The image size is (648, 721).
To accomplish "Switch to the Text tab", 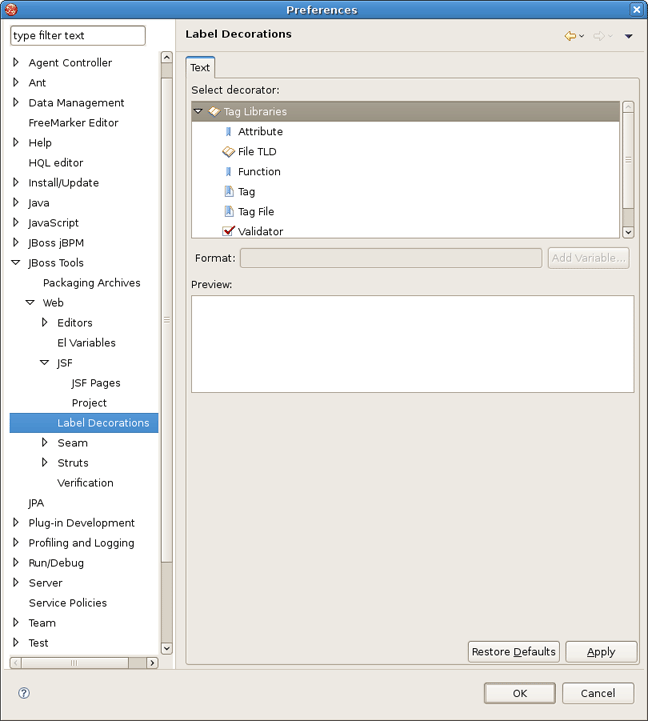I will click(200, 68).
